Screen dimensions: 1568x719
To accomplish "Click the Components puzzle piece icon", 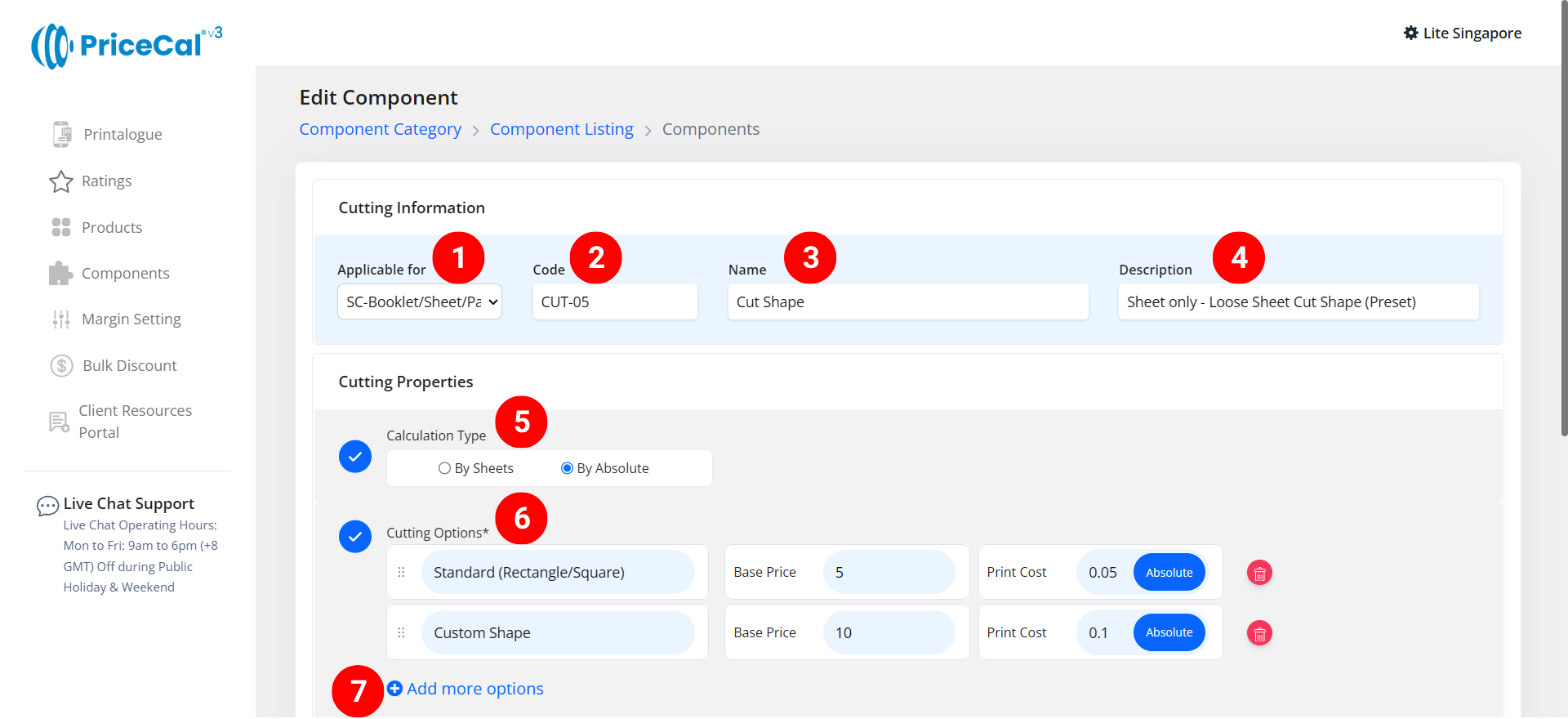I will click(61, 274).
